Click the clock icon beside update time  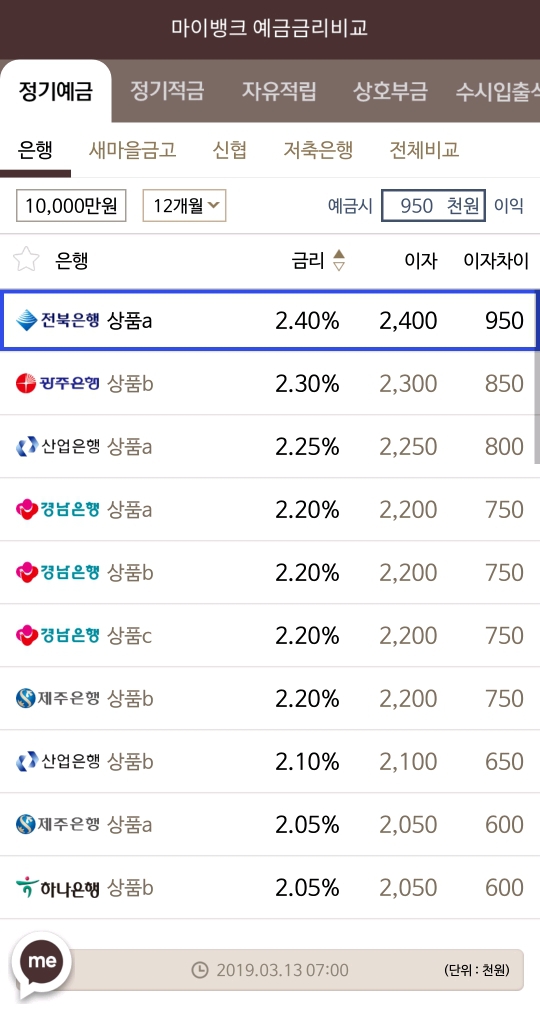tap(201, 969)
